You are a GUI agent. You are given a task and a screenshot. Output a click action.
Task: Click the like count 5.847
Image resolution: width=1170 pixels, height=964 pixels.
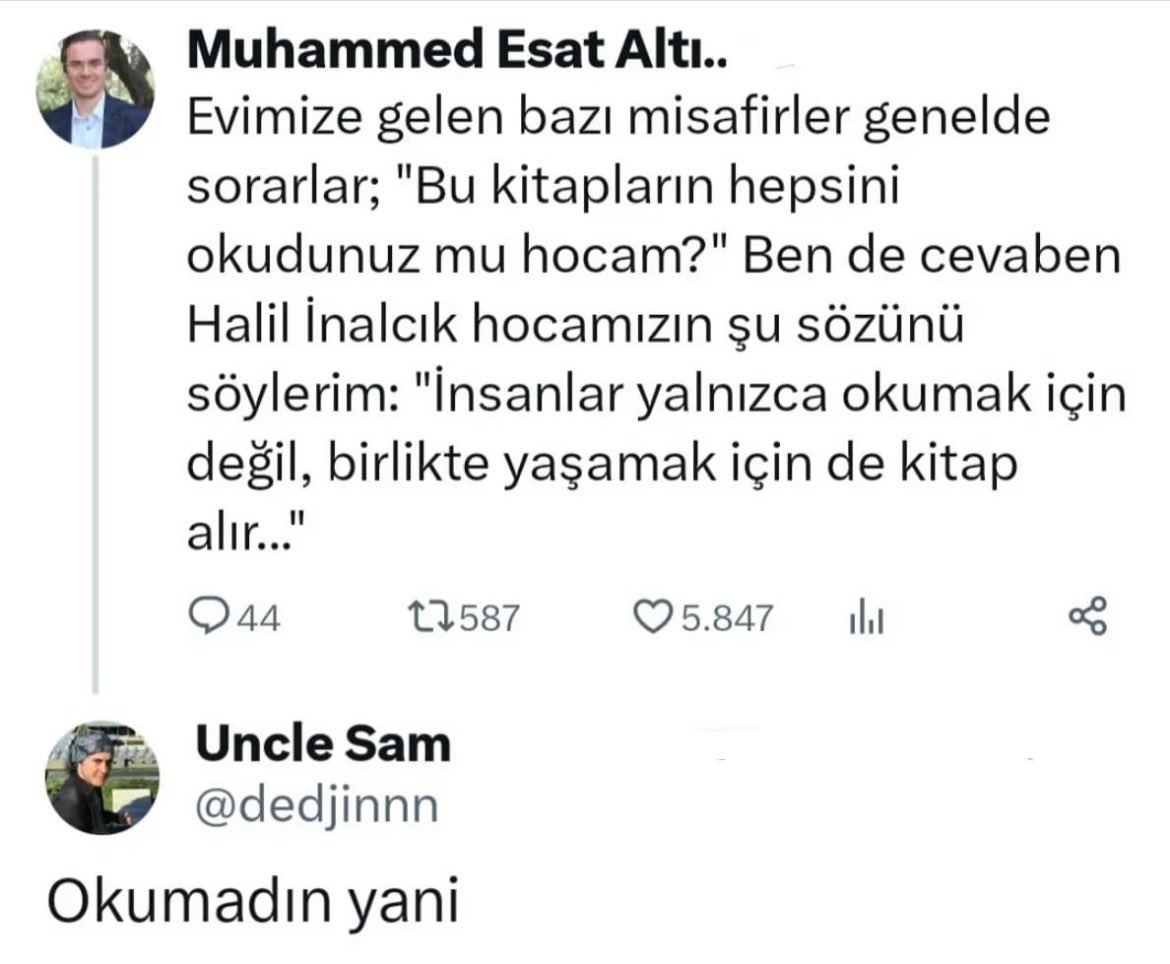coord(727,618)
